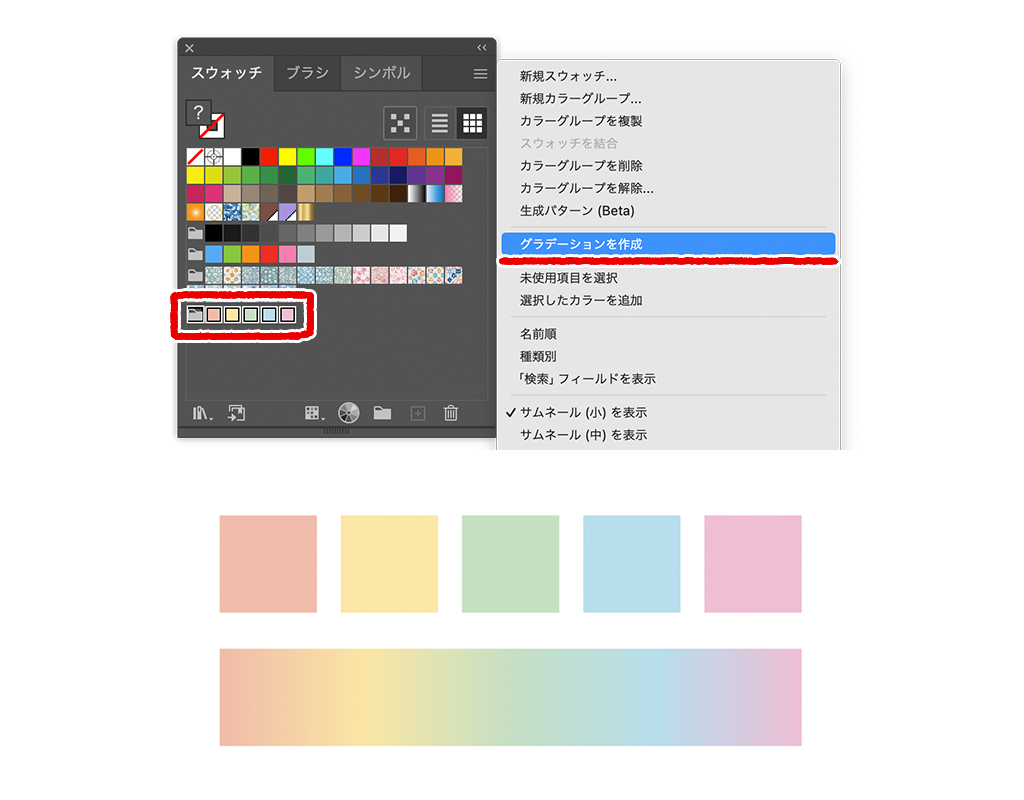1024x800 pixels.
Task: Click the swatch list scroll-up arrow
Action: coord(479,156)
